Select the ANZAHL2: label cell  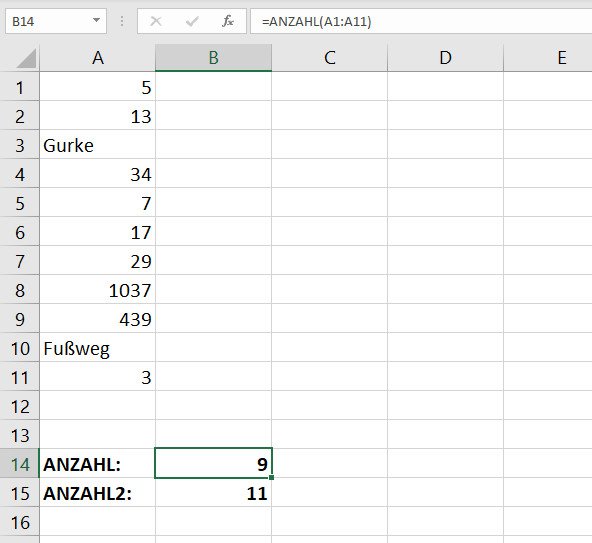[97, 493]
